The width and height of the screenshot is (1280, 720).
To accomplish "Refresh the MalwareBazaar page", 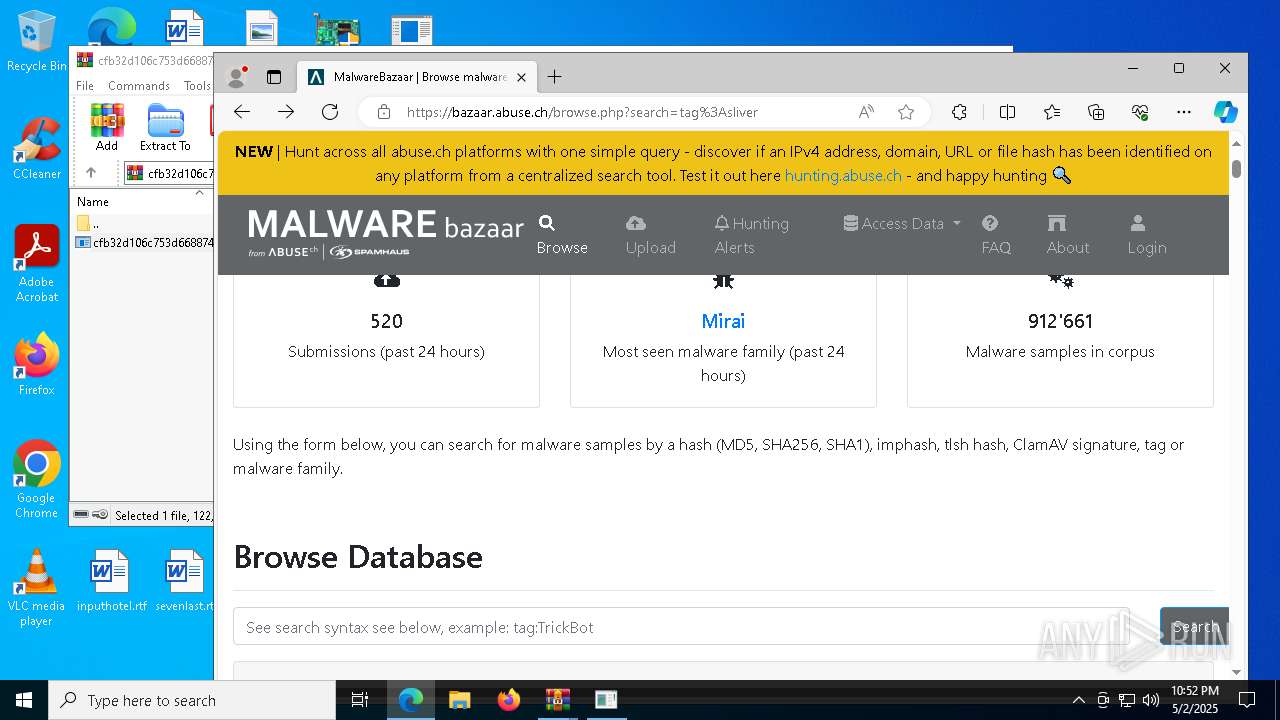I will 330,112.
